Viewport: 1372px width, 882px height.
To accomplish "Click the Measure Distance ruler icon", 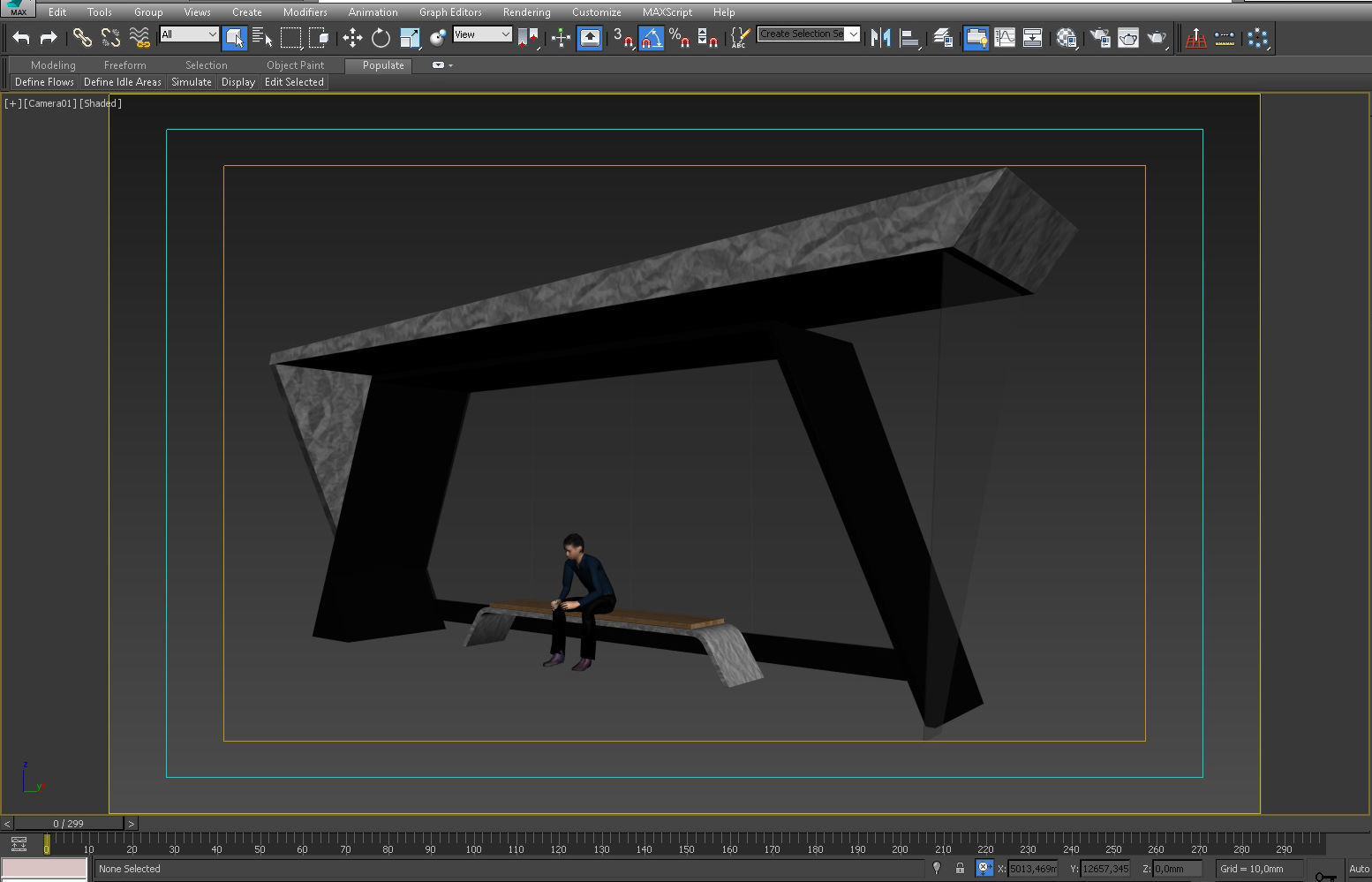I will point(1225,37).
